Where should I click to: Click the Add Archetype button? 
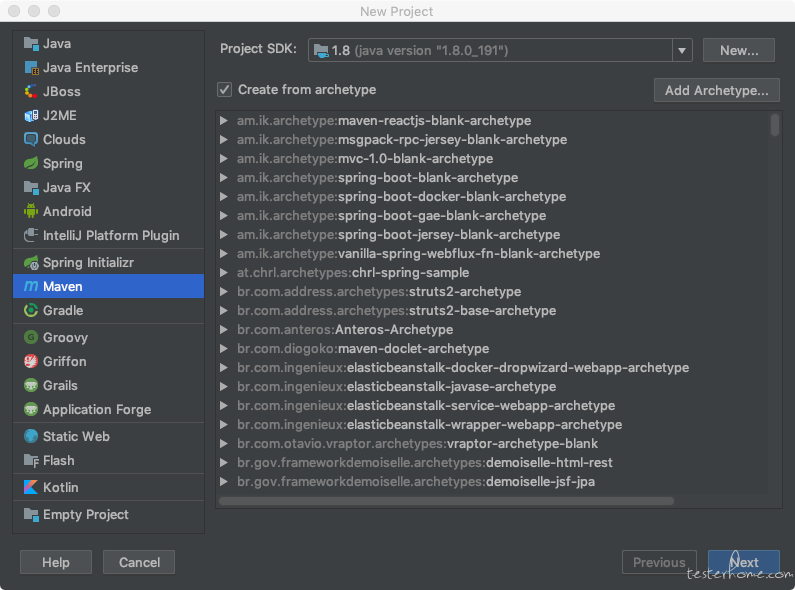pos(716,90)
